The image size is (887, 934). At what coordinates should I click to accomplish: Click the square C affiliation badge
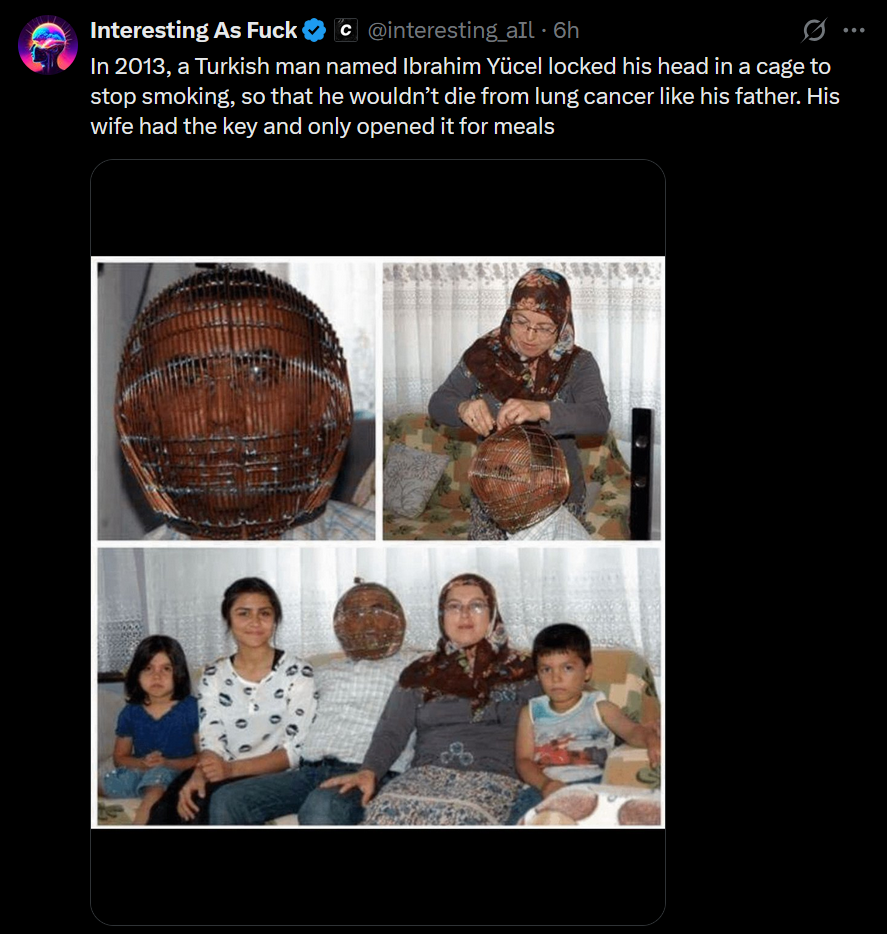tap(346, 30)
